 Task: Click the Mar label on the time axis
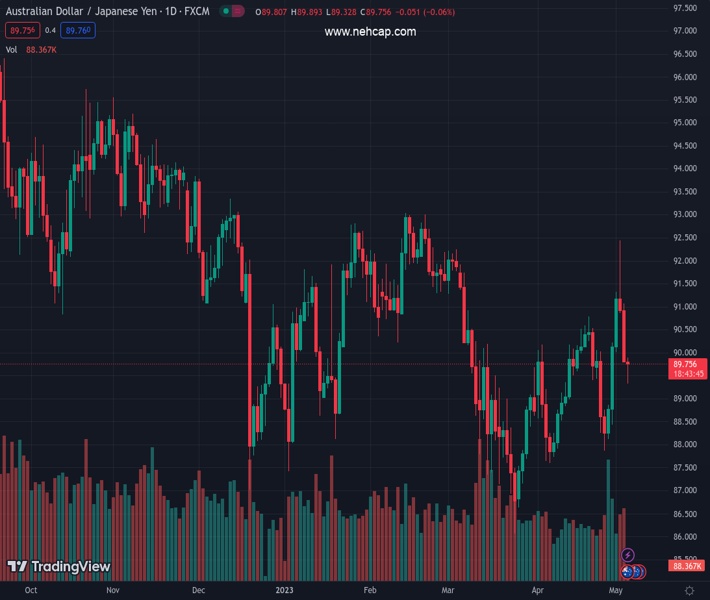coord(447,591)
